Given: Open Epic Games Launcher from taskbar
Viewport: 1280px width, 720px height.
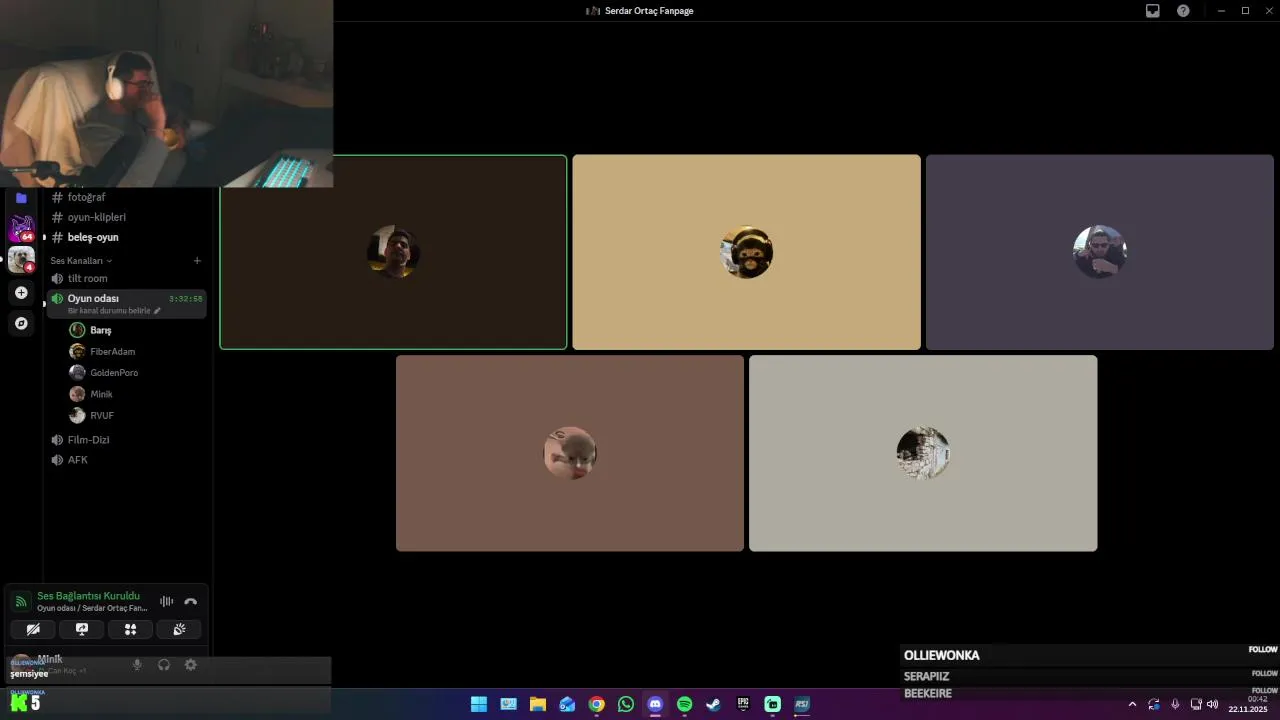Looking at the screenshot, I should click(x=743, y=704).
